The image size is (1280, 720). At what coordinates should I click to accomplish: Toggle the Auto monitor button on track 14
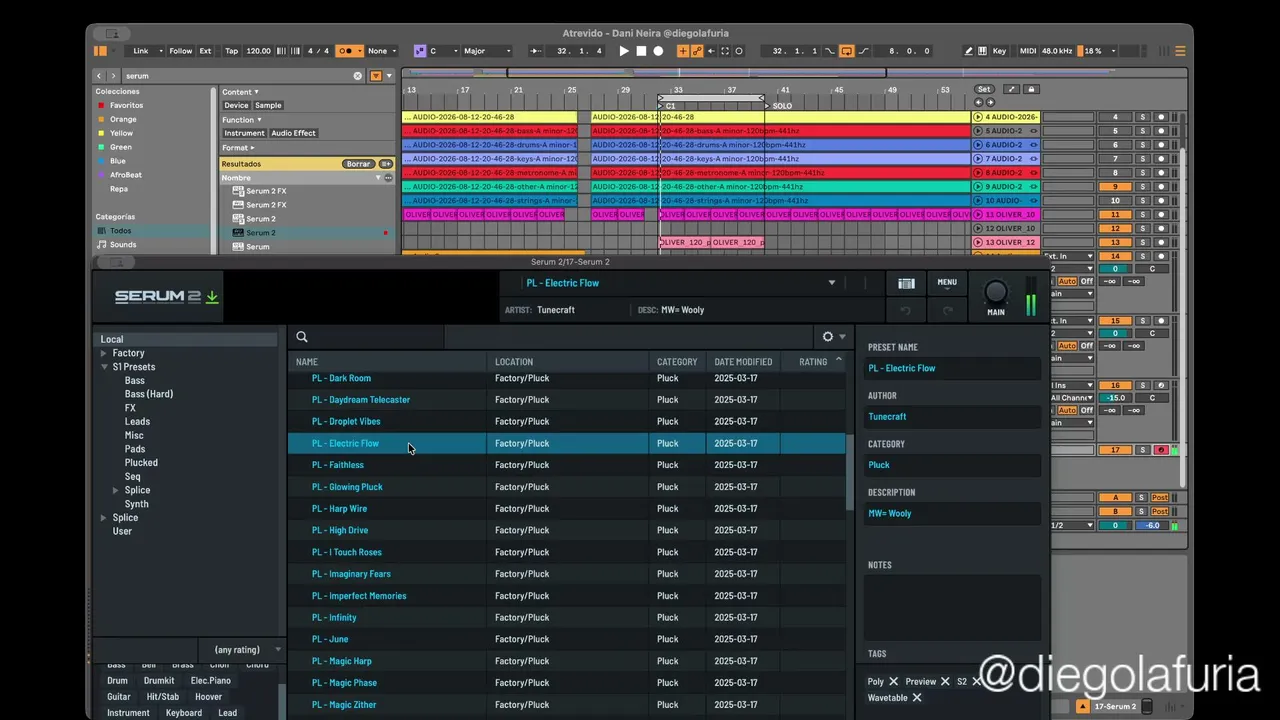tap(1067, 281)
